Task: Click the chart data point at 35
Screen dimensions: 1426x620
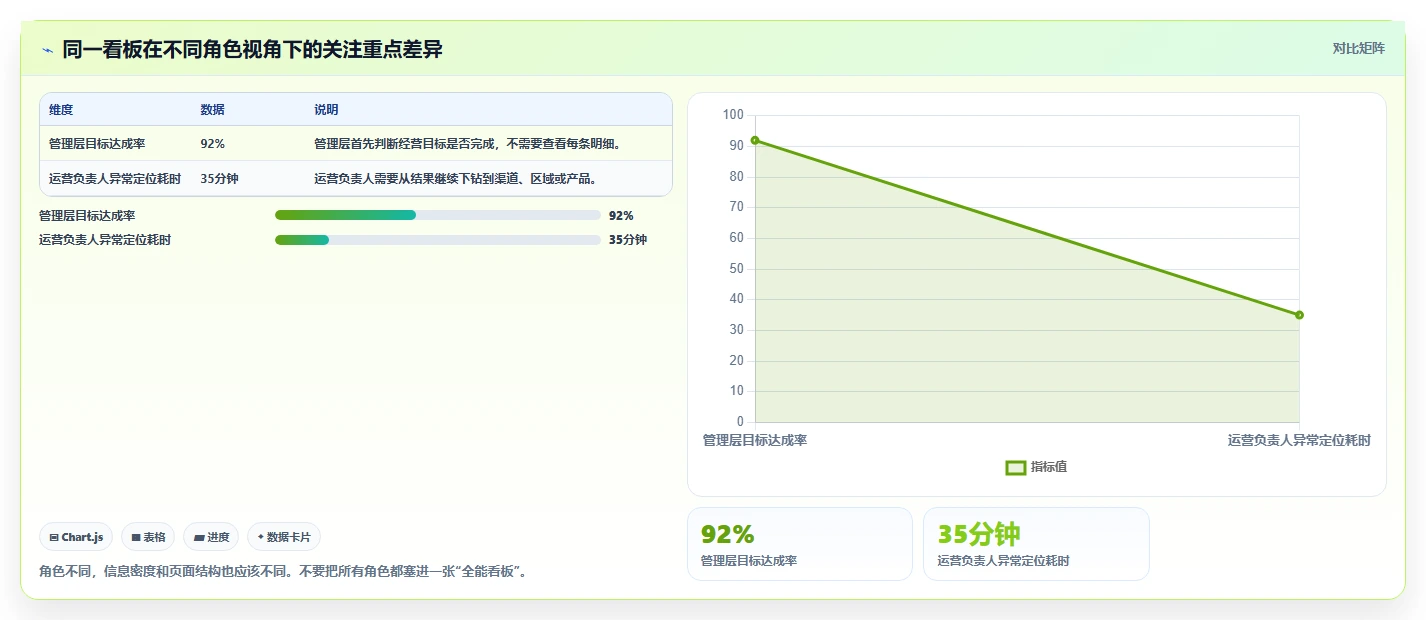Action: (1299, 315)
